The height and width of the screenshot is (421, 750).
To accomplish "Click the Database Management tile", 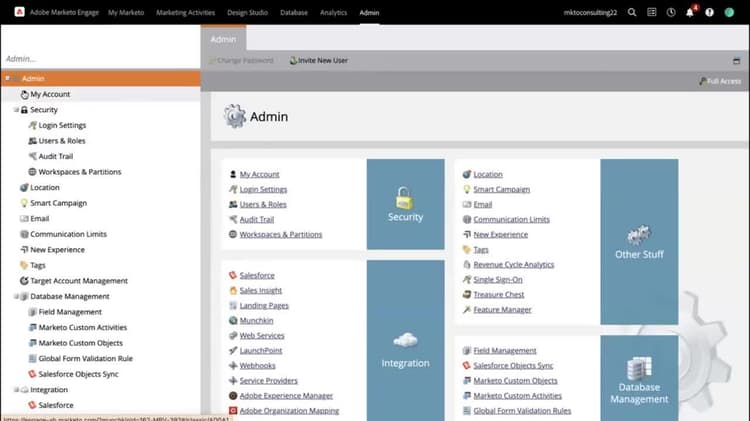I will coord(639,378).
